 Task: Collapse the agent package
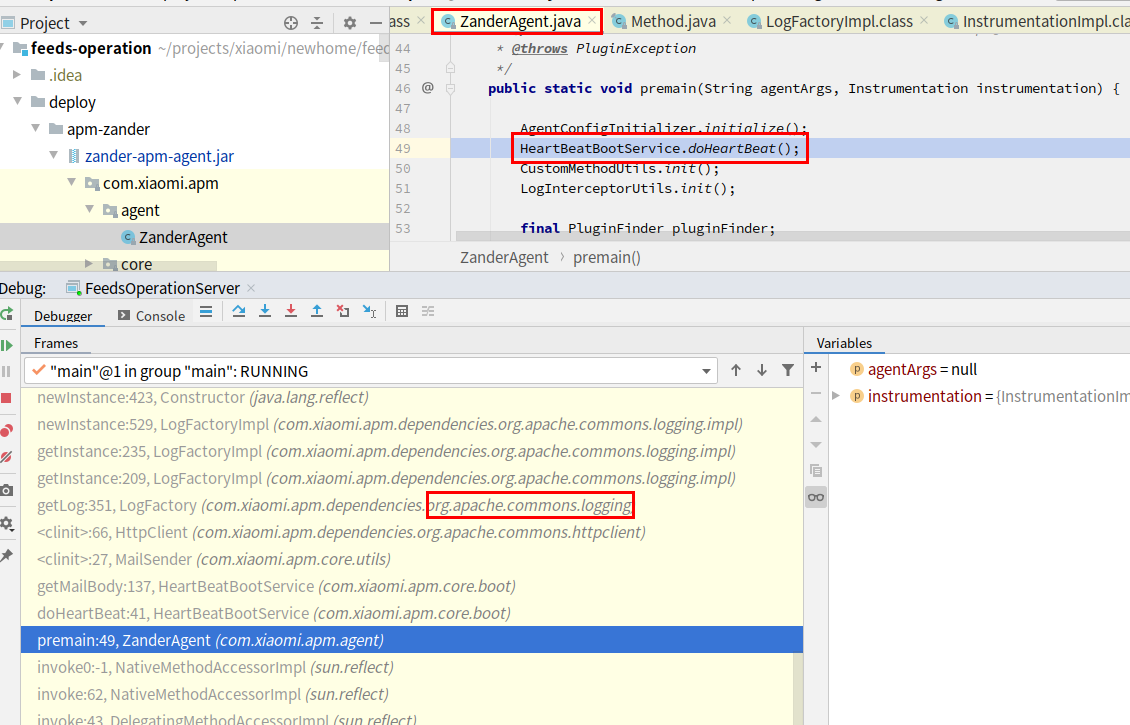point(89,209)
